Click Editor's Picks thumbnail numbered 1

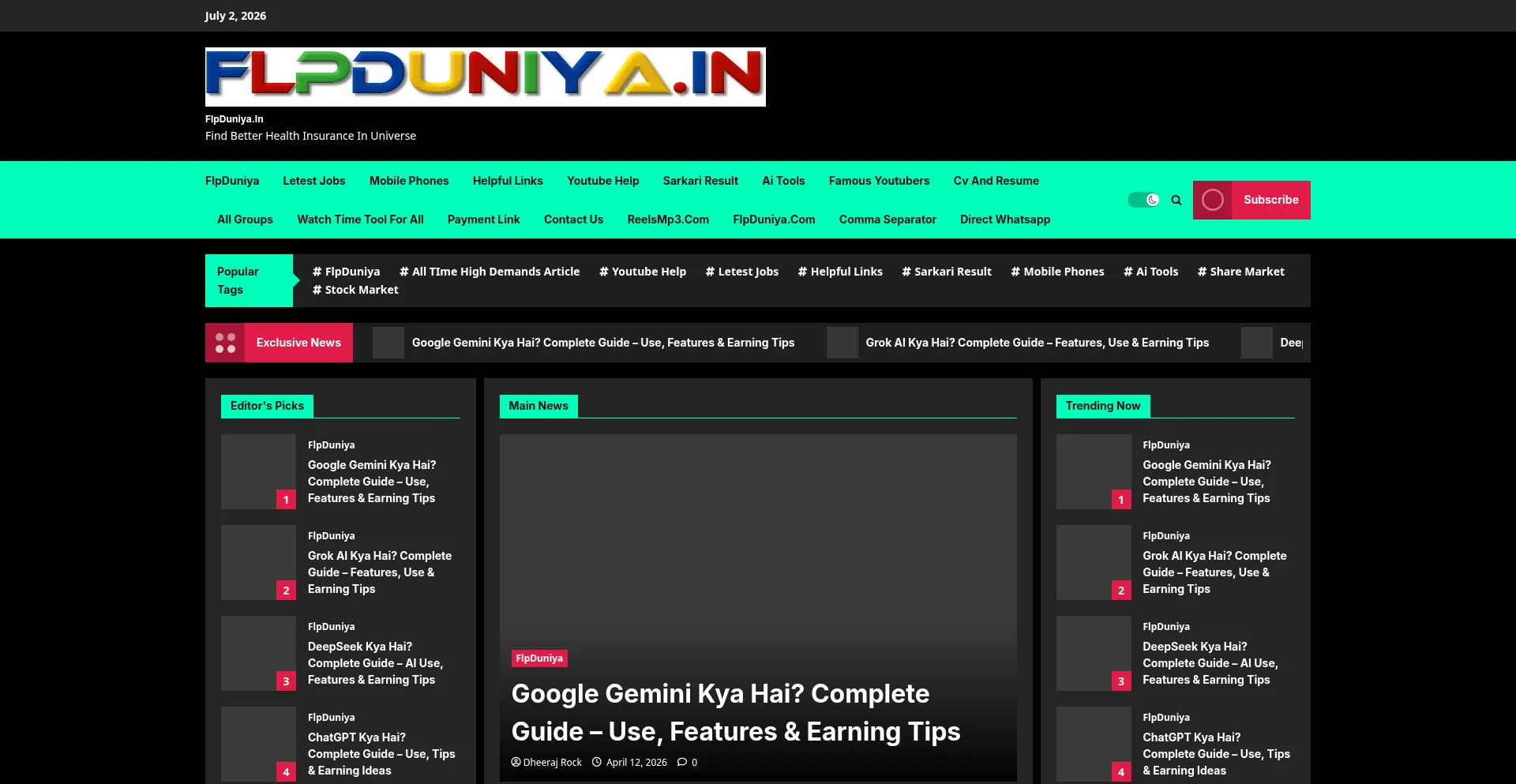click(258, 471)
